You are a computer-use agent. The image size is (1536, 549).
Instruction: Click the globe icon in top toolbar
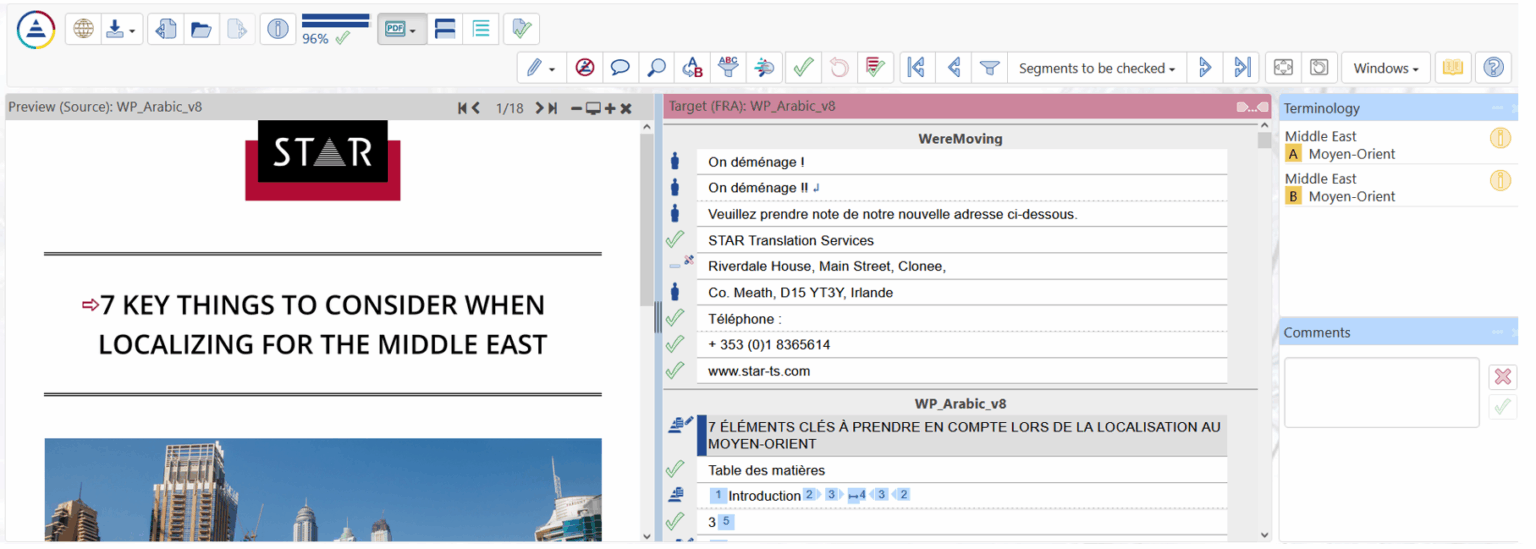(x=84, y=30)
